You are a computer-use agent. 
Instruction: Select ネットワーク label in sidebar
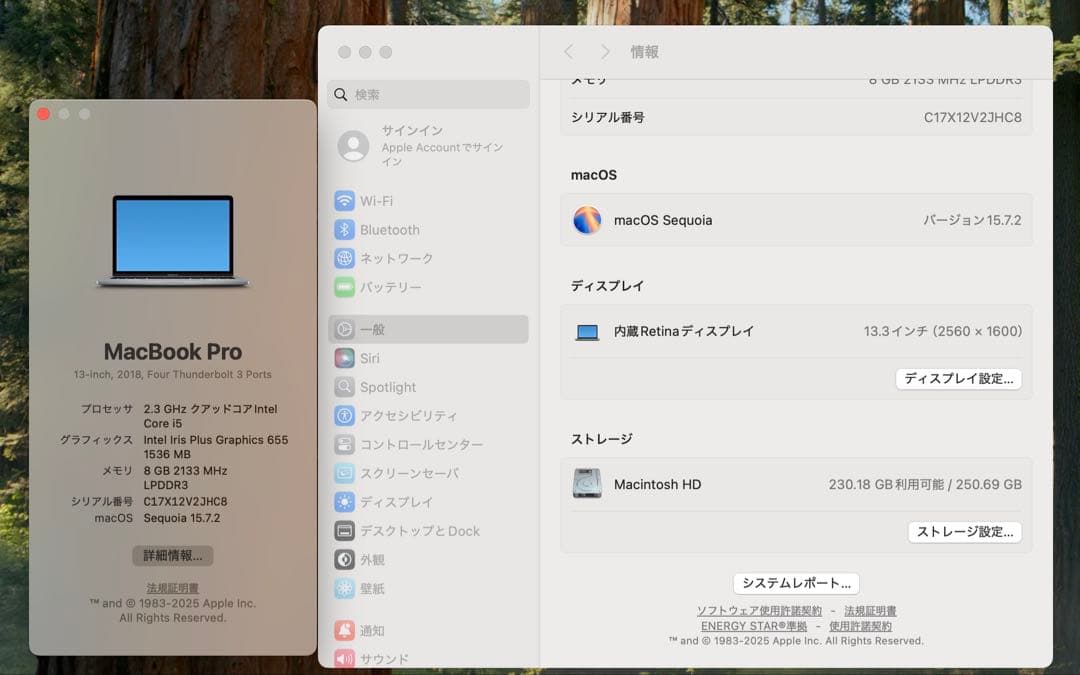(396, 258)
